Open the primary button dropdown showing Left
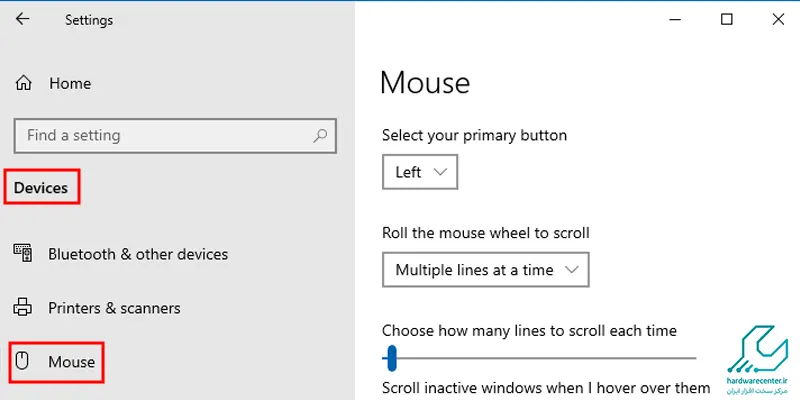800x400 pixels. tap(420, 172)
